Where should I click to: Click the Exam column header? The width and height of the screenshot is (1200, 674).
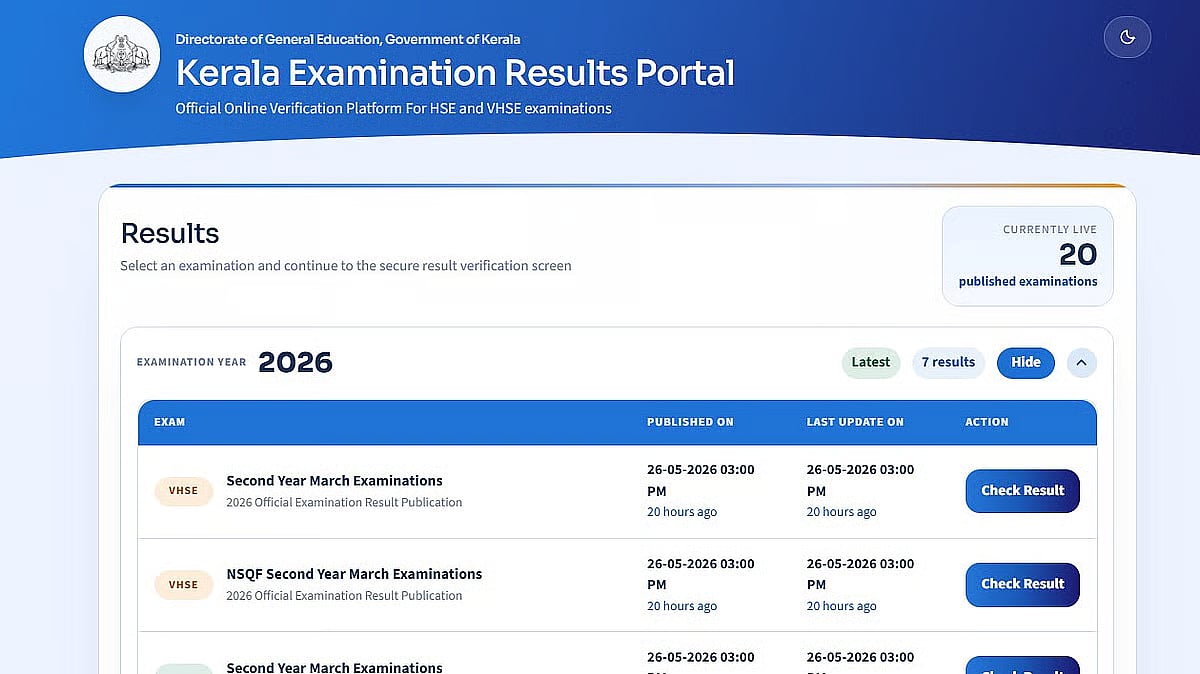coord(169,422)
